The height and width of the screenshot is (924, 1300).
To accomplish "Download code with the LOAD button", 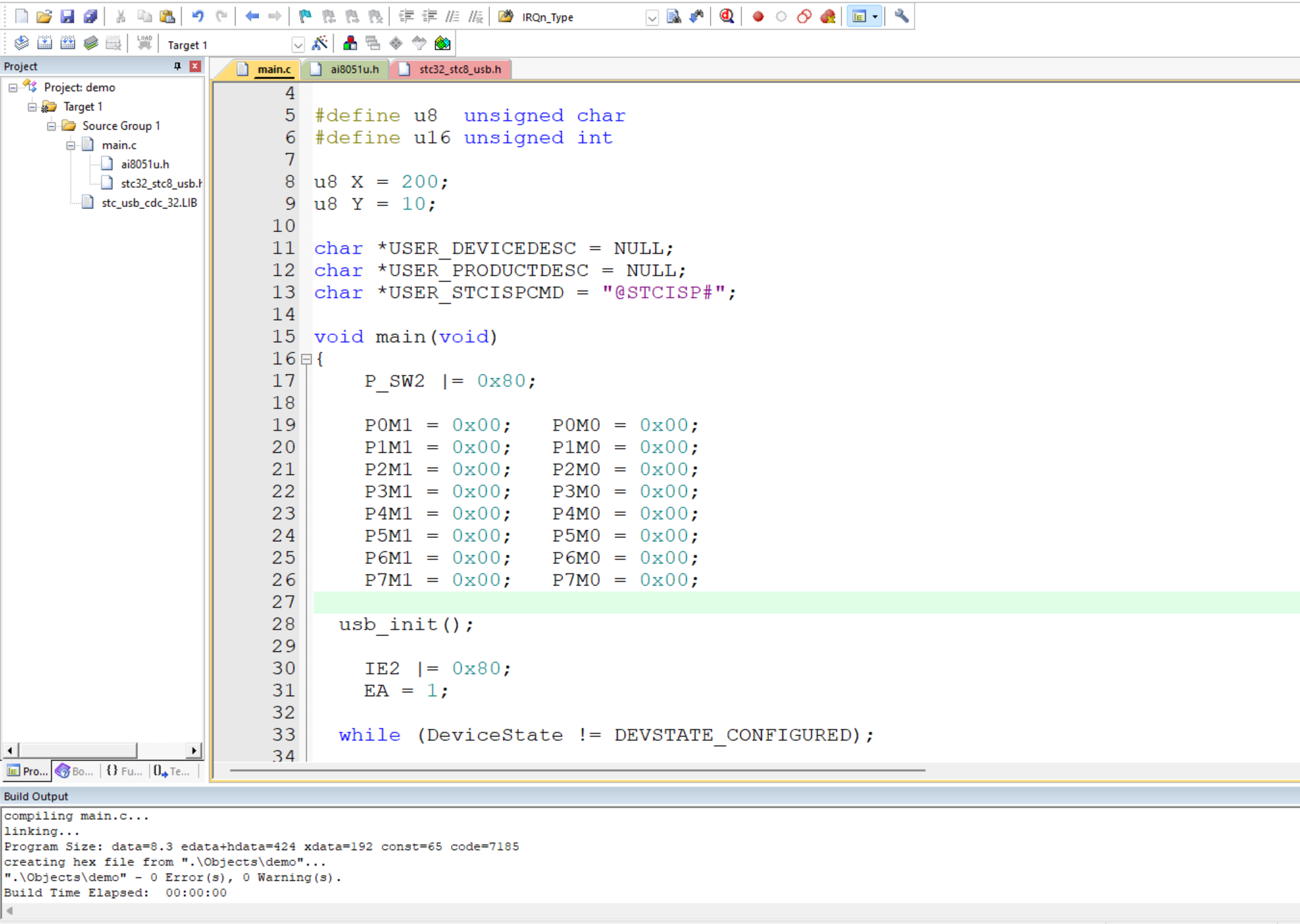I will coord(144,44).
